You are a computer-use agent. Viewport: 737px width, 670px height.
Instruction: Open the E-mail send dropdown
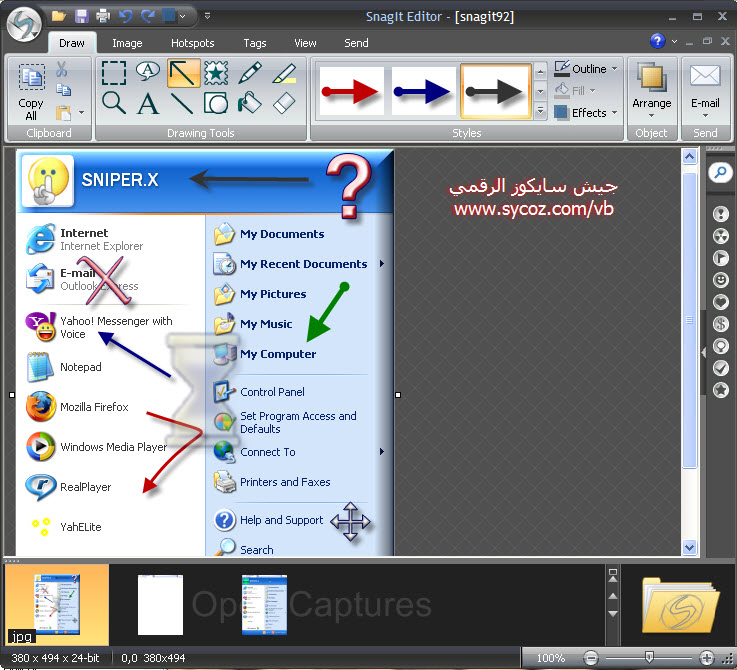[x=705, y=91]
